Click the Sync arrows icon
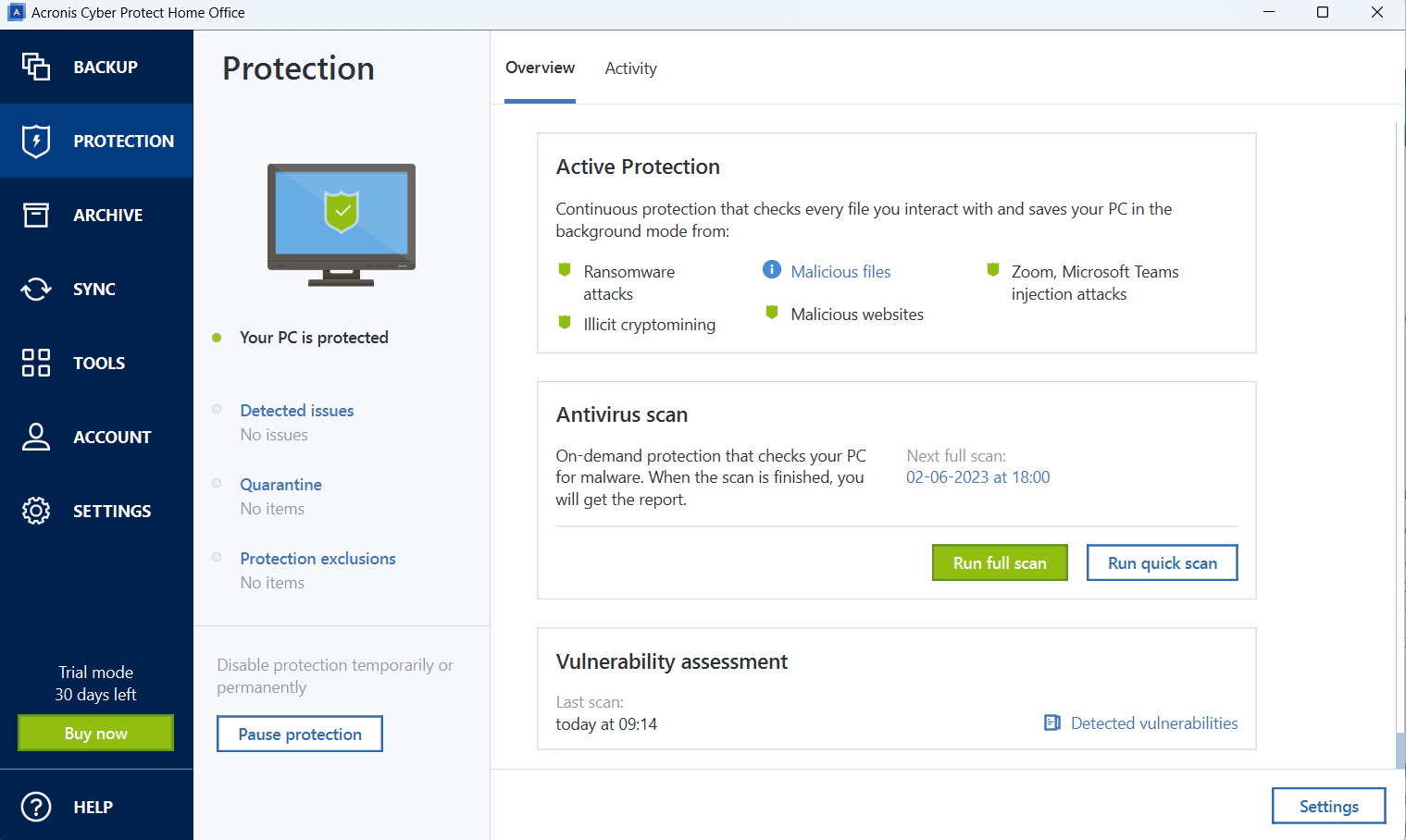 click(x=36, y=289)
